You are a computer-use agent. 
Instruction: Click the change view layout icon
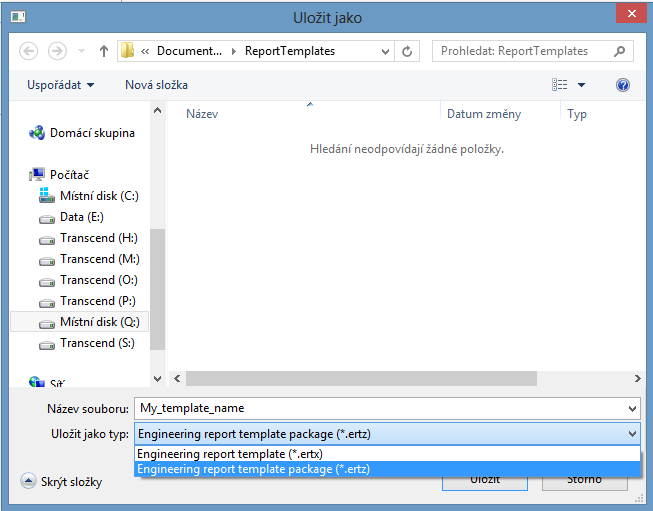click(560, 85)
